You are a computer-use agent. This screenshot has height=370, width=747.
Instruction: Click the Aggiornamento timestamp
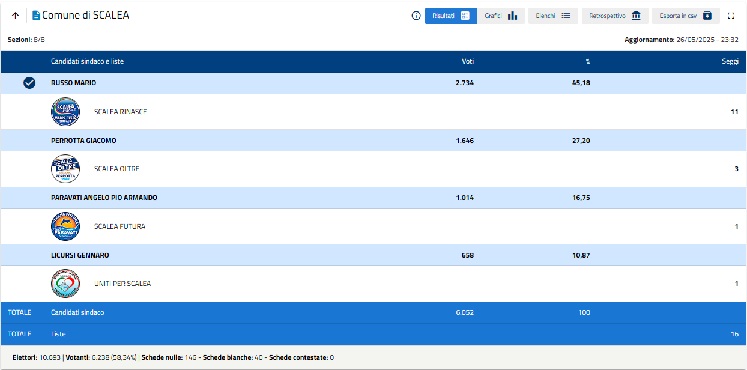(x=682, y=40)
